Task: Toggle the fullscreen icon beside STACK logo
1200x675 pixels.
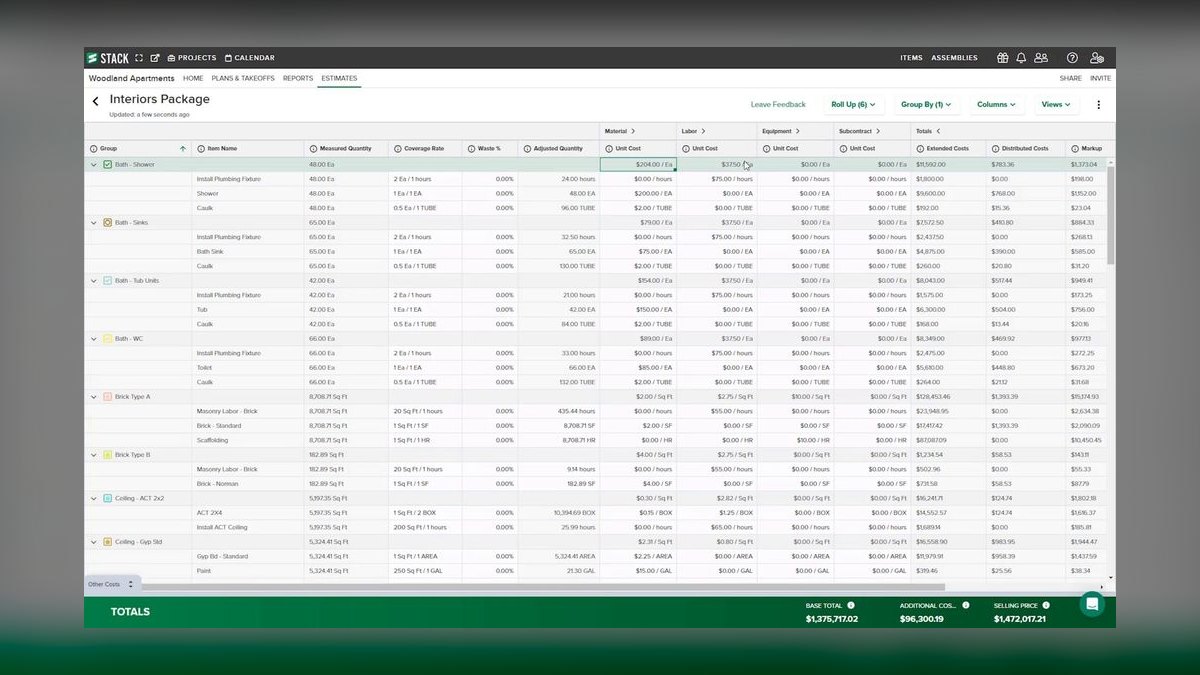Action: (139, 58)
